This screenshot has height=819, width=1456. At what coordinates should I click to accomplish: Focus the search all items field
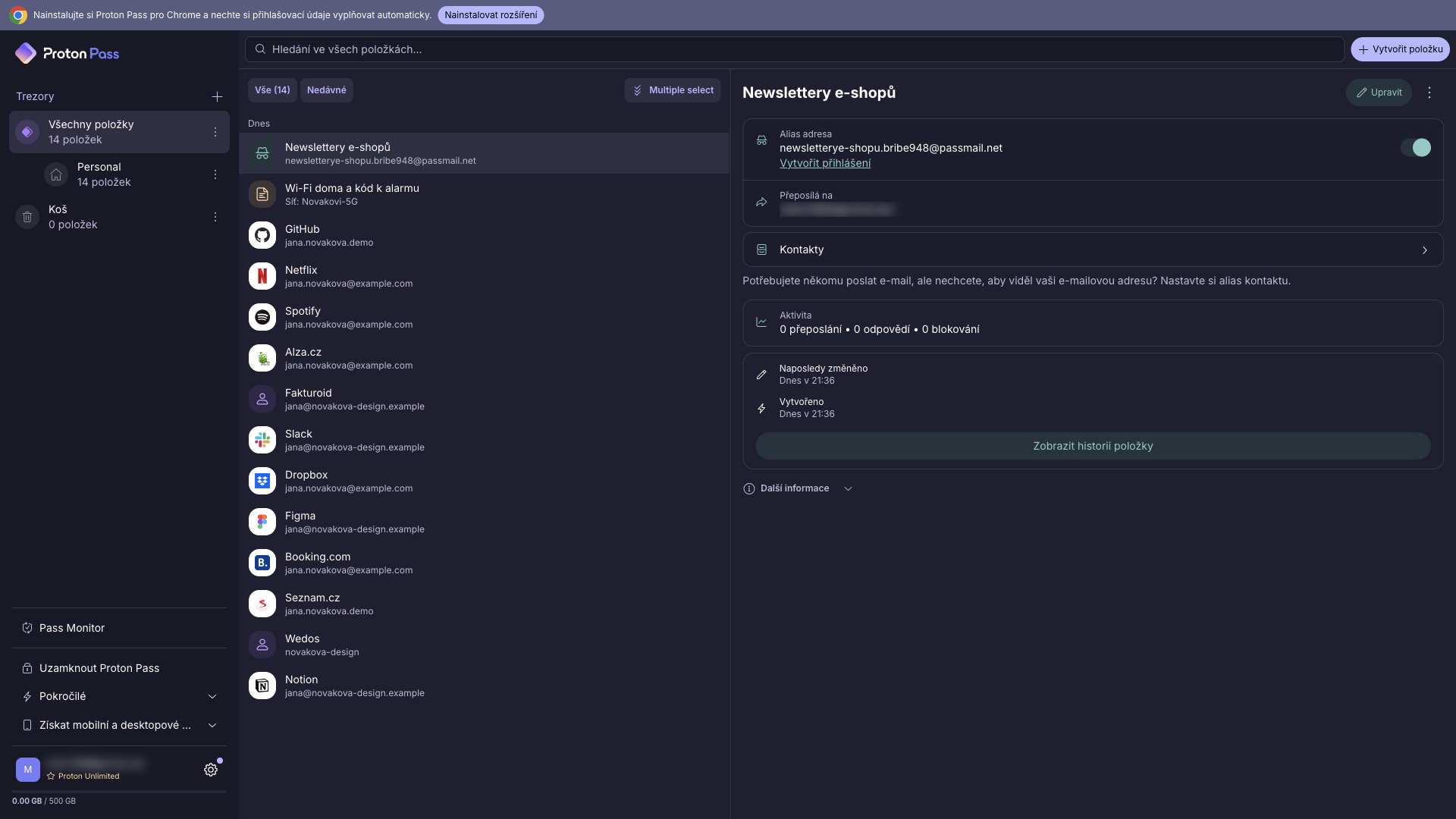(794, 49)
